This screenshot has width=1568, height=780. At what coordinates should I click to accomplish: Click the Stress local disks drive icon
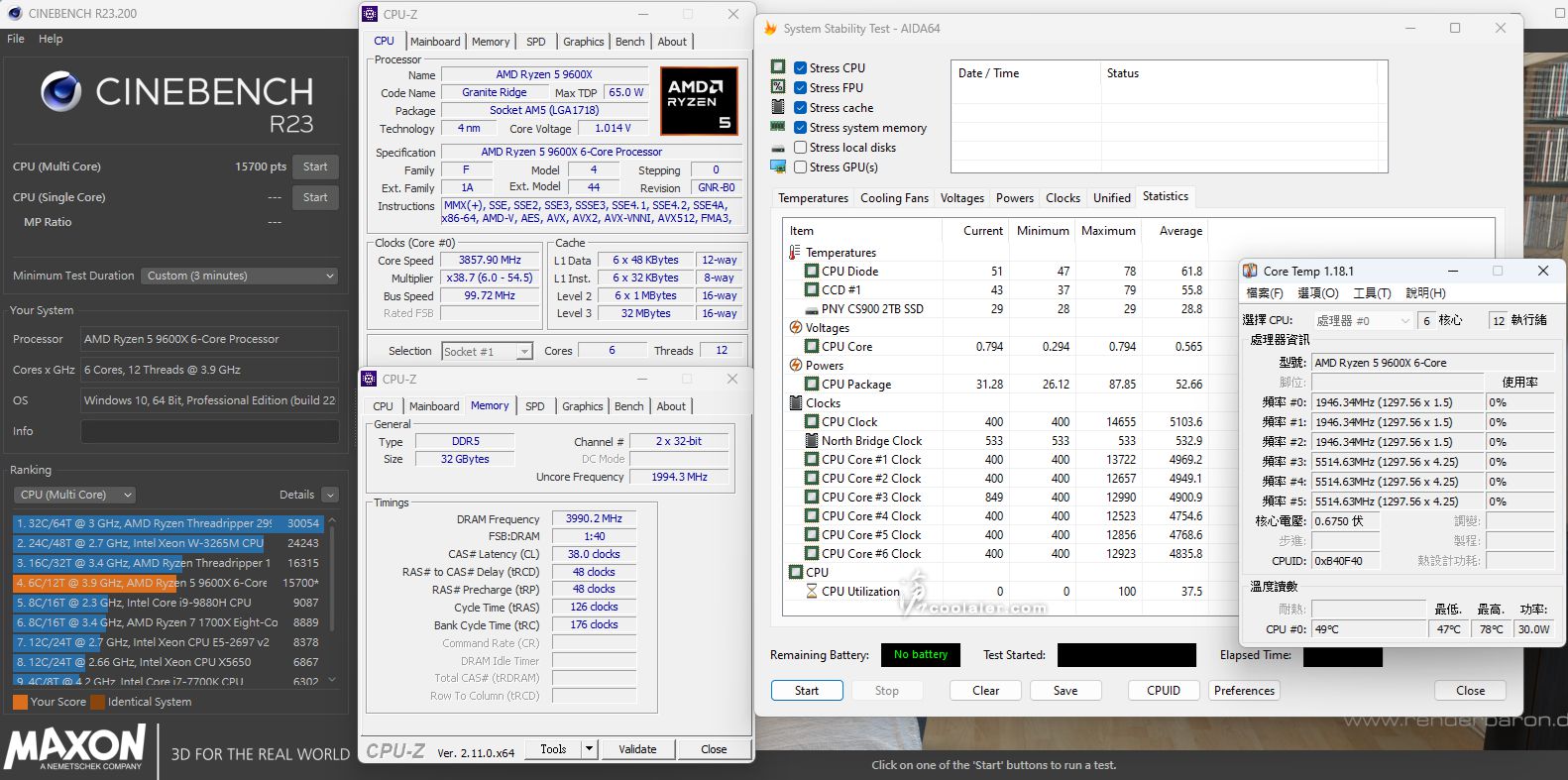coord(778,148)
